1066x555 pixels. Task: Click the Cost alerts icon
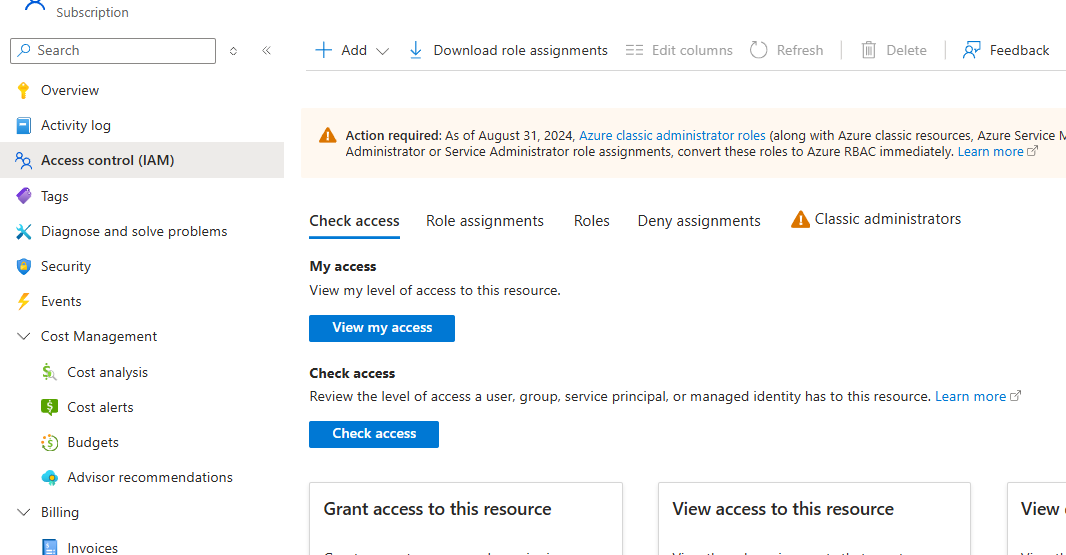click(49, 407)
